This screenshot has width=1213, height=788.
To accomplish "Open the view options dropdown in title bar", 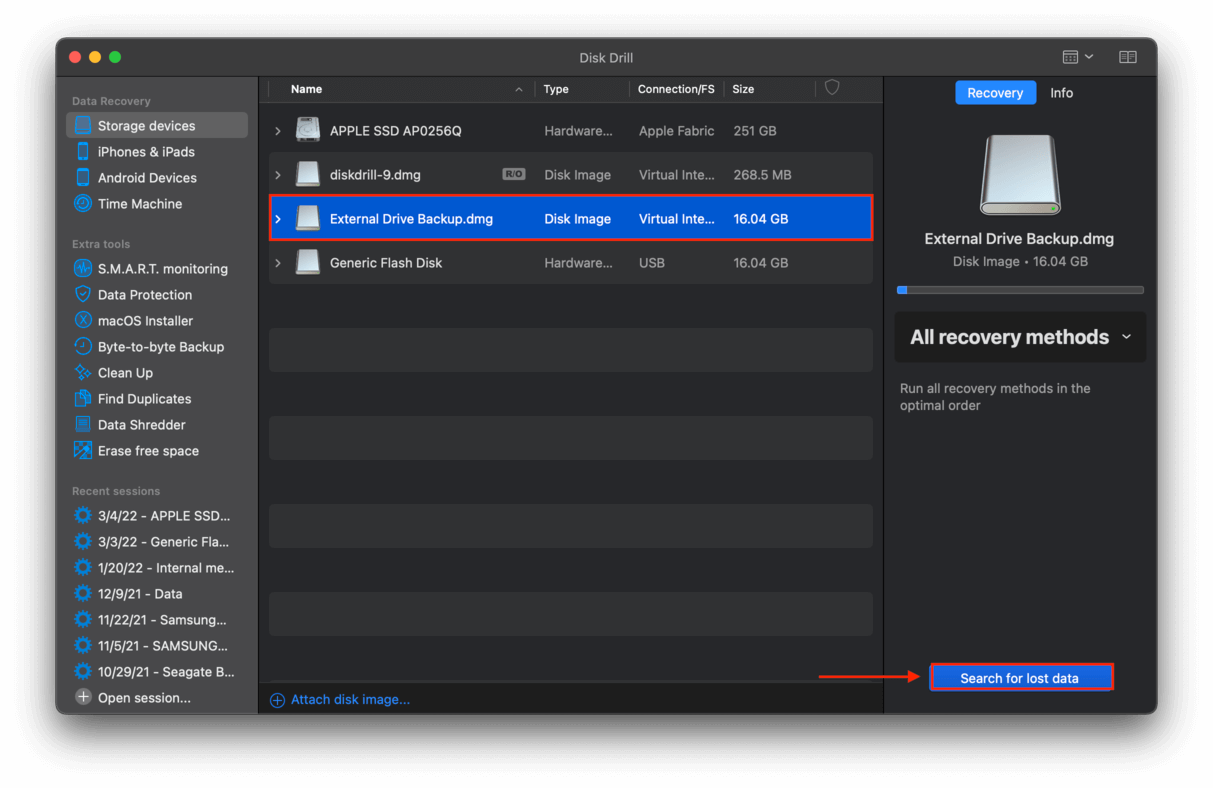I will click(1078, 58).
